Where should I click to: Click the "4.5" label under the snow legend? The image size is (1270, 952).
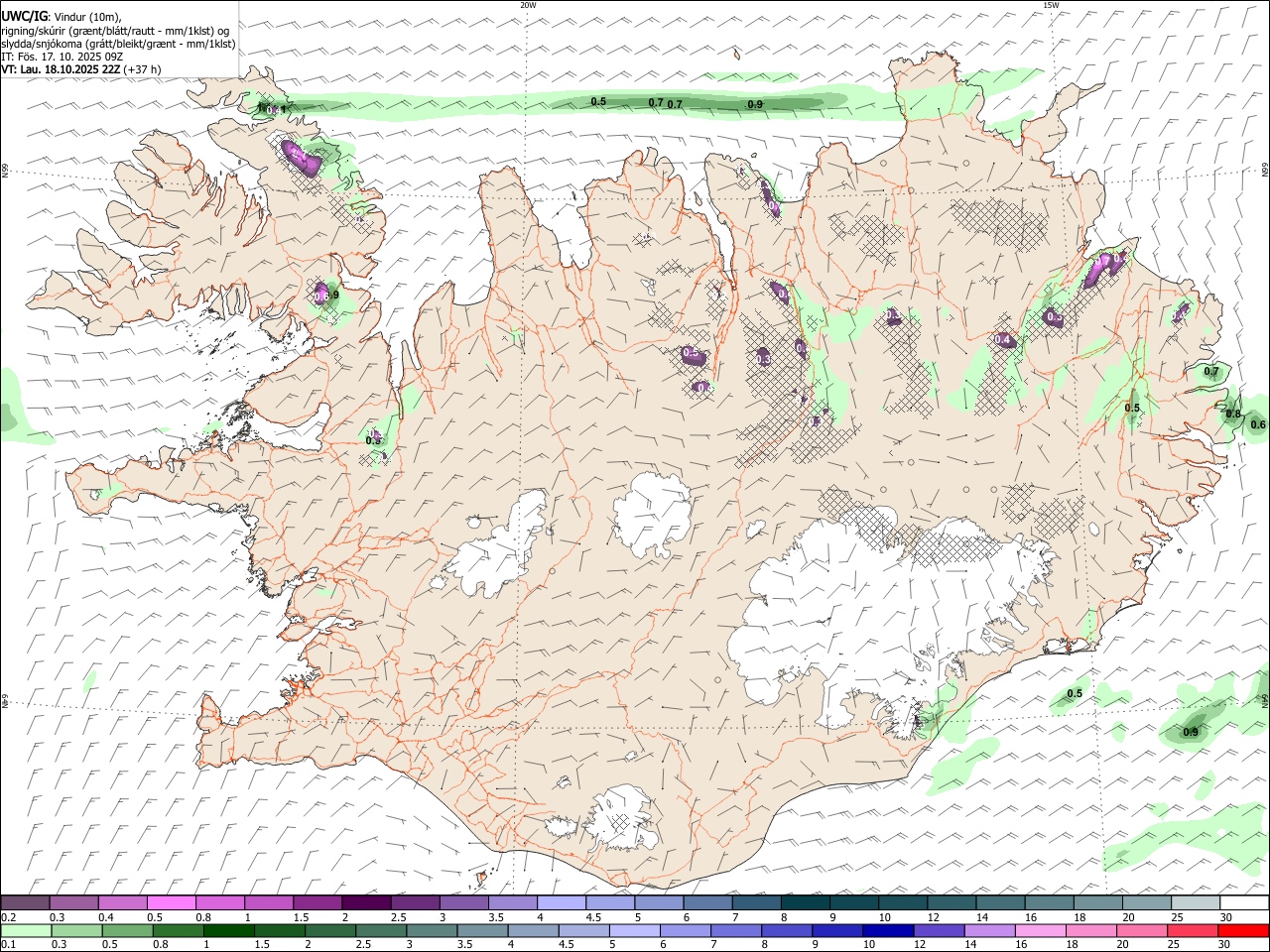click(593, 917)
